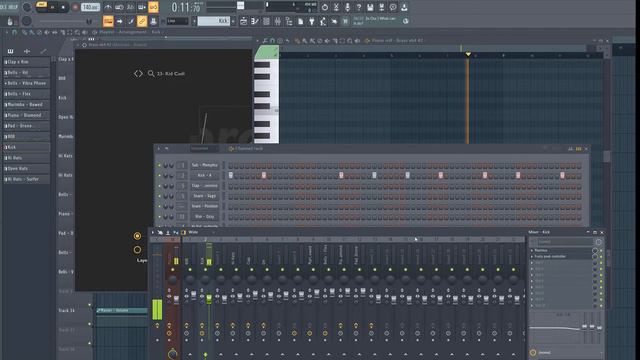This screenshot has width=640, height=360.
Task: Open the Browser view icon
Action: (289, 21)
